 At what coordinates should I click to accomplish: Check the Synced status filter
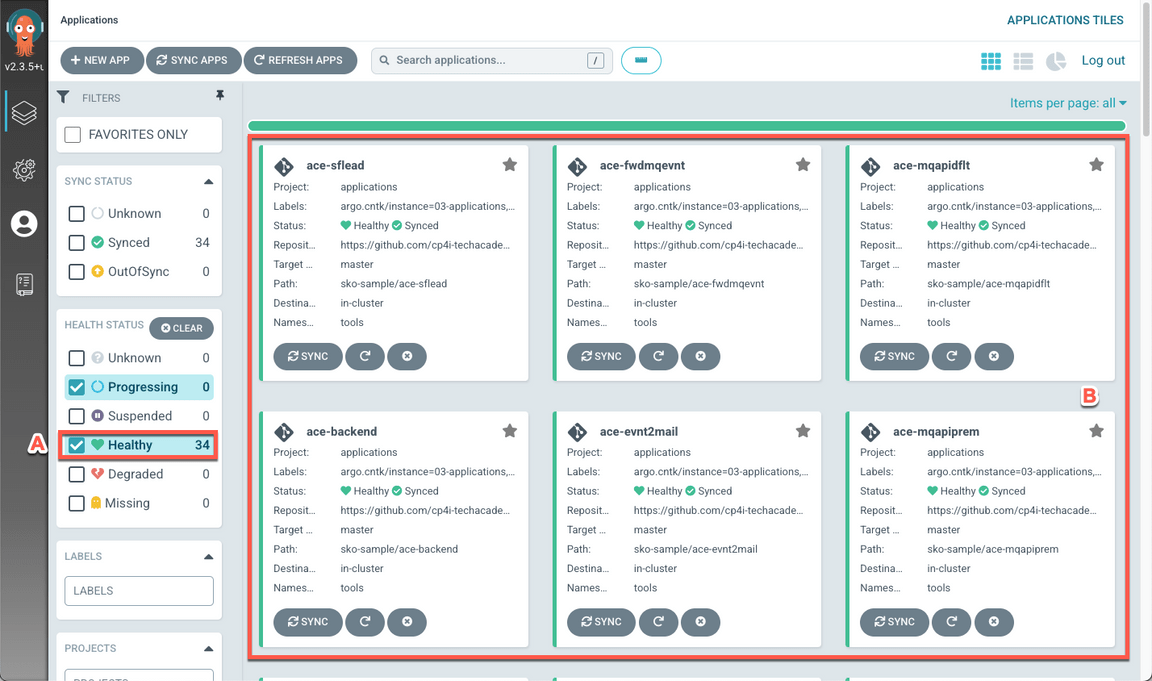click(77, 242)
